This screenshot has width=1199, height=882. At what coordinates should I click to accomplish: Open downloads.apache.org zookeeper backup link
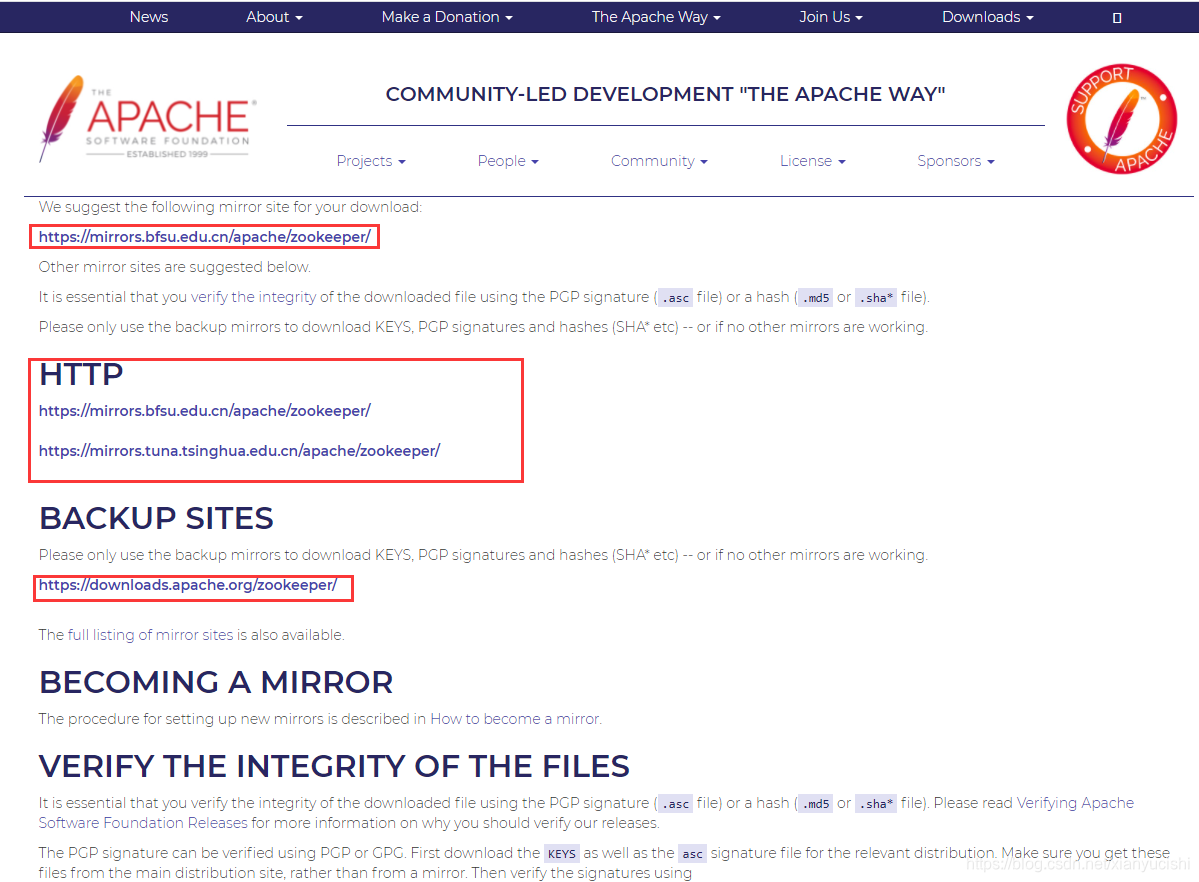pos(187,584)
